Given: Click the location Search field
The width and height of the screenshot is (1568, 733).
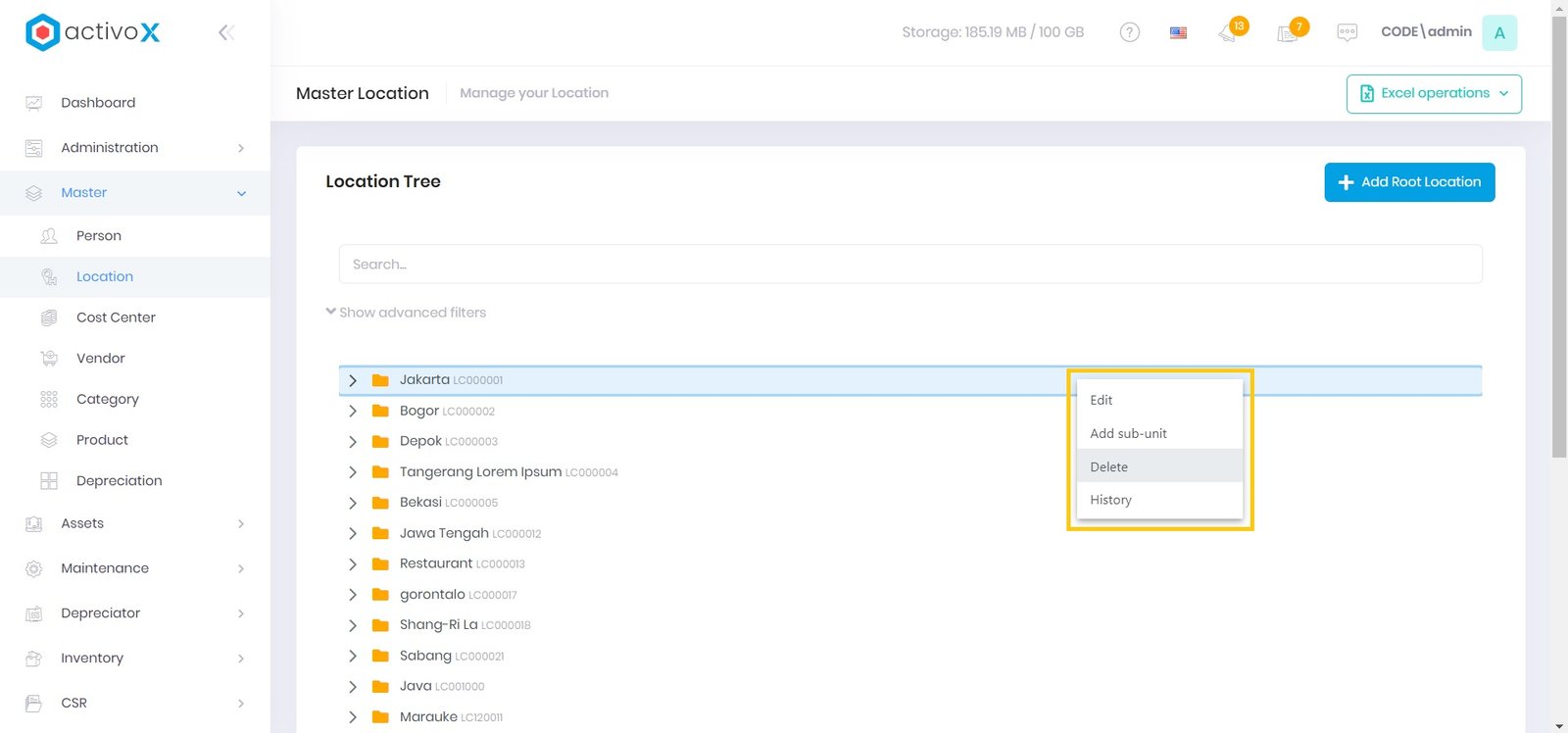Looking at the screenshot, I should [909, 265].
